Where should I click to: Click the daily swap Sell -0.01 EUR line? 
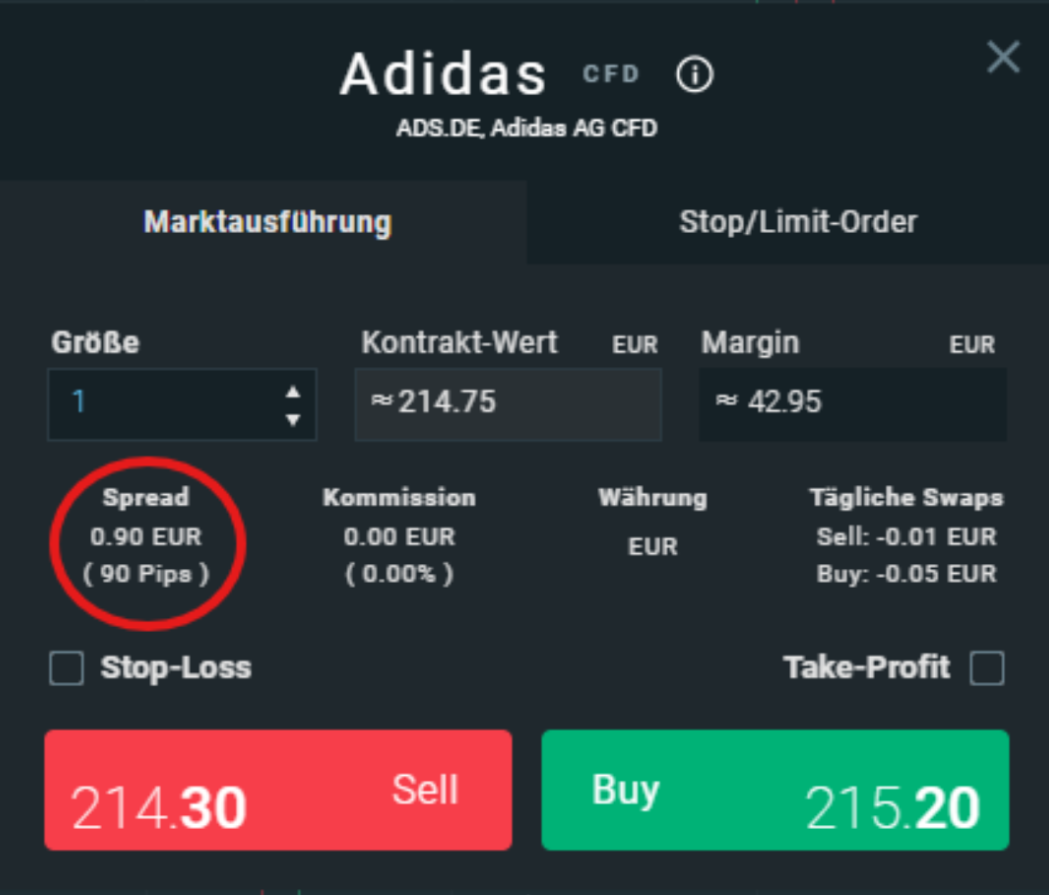coord(906,537)
